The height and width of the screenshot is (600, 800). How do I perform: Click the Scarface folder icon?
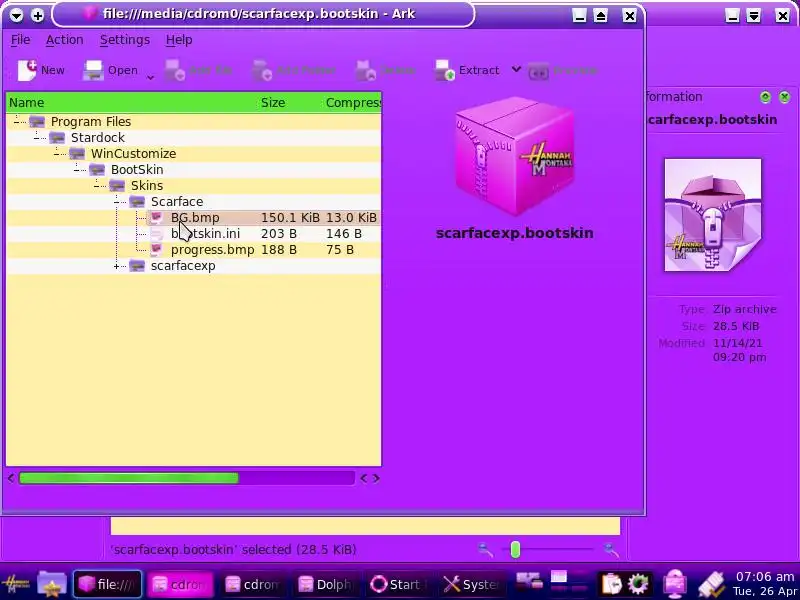(x=137, y=202)
